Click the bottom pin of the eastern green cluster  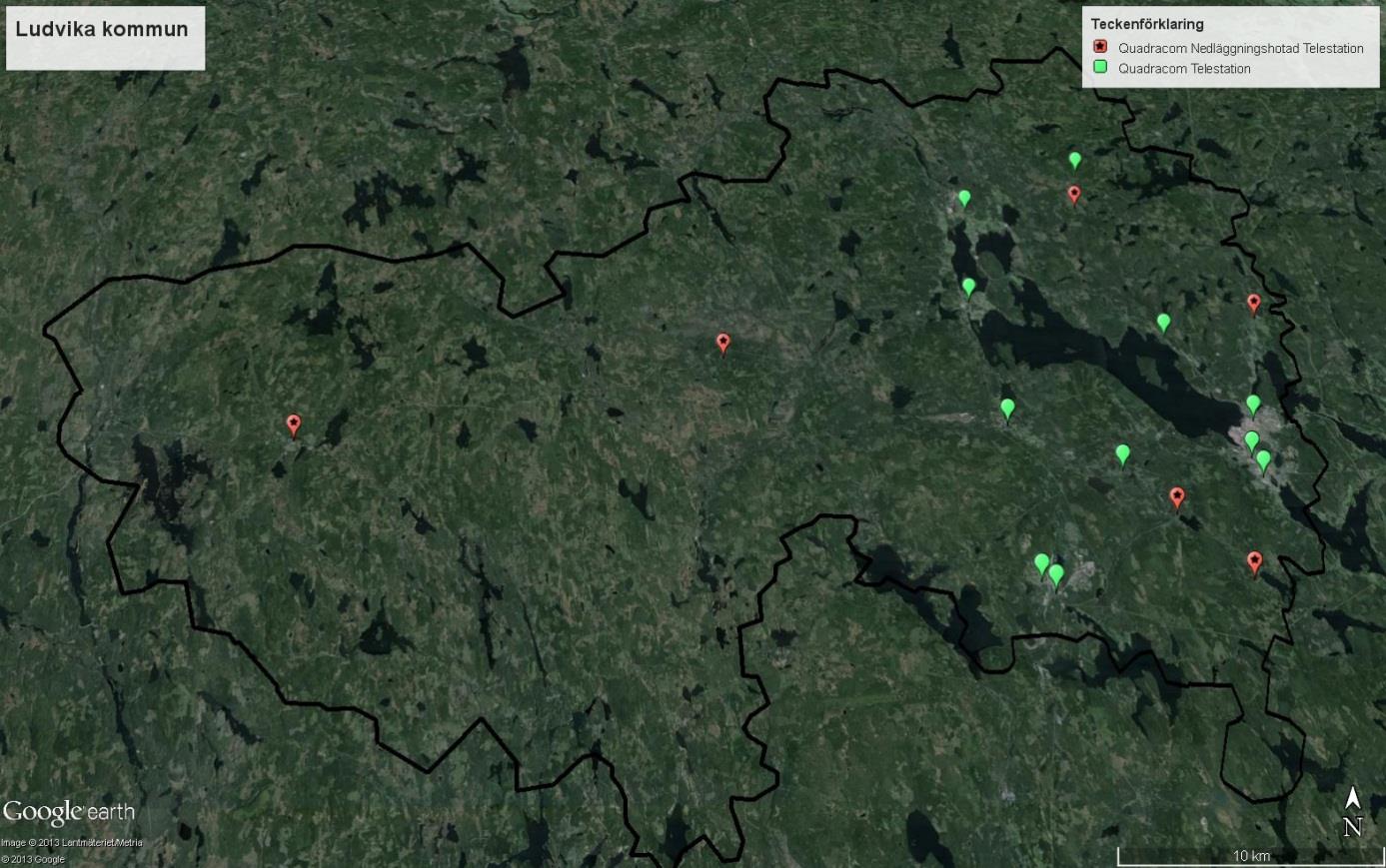[x=1263, y=460]
